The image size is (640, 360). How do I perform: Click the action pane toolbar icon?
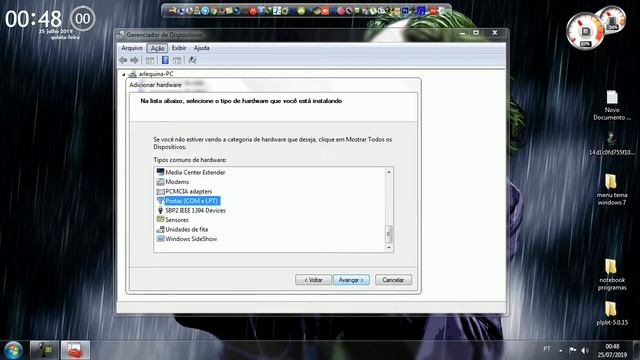pos(177,60)
